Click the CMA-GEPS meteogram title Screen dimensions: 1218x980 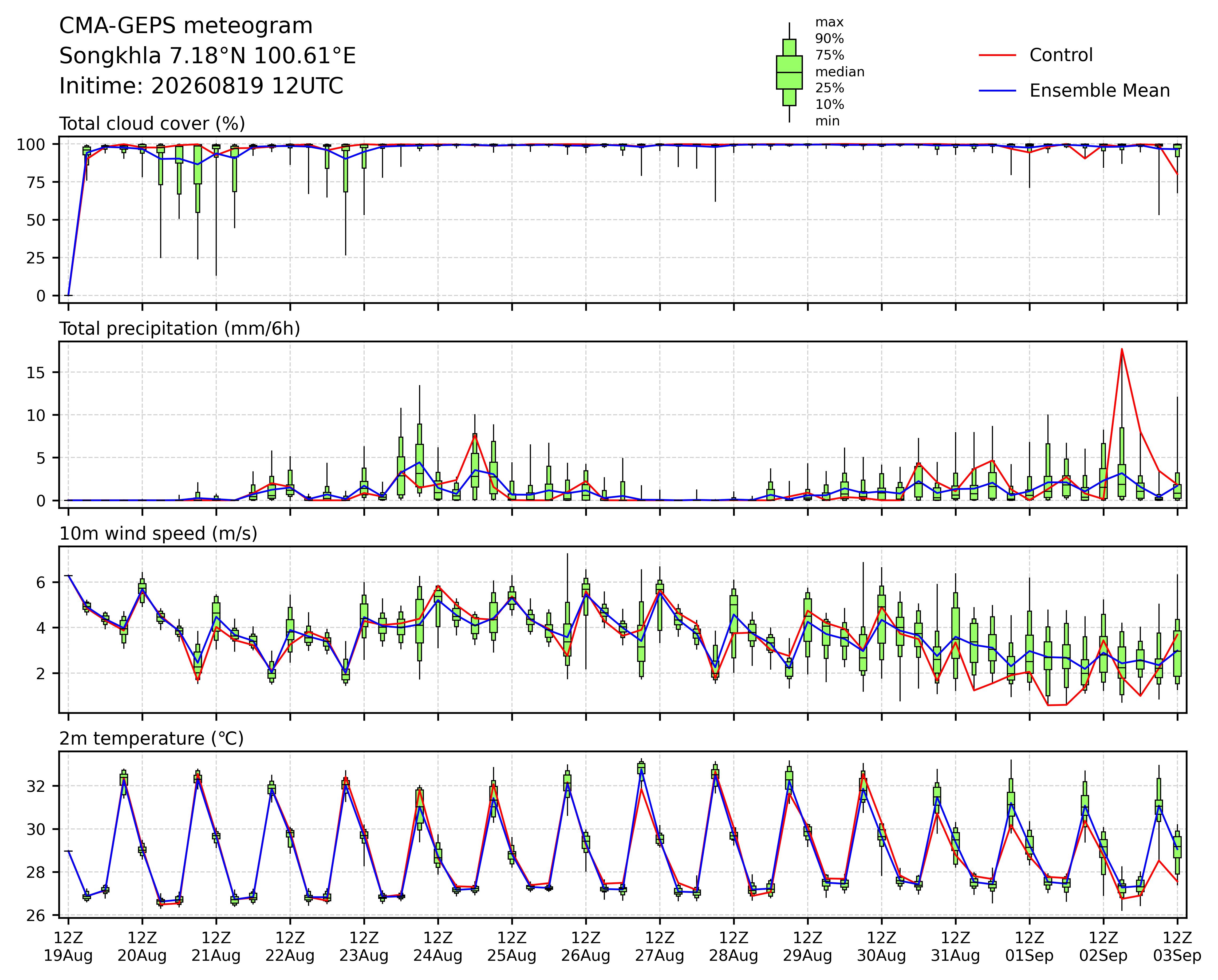(x=186, y=26)
